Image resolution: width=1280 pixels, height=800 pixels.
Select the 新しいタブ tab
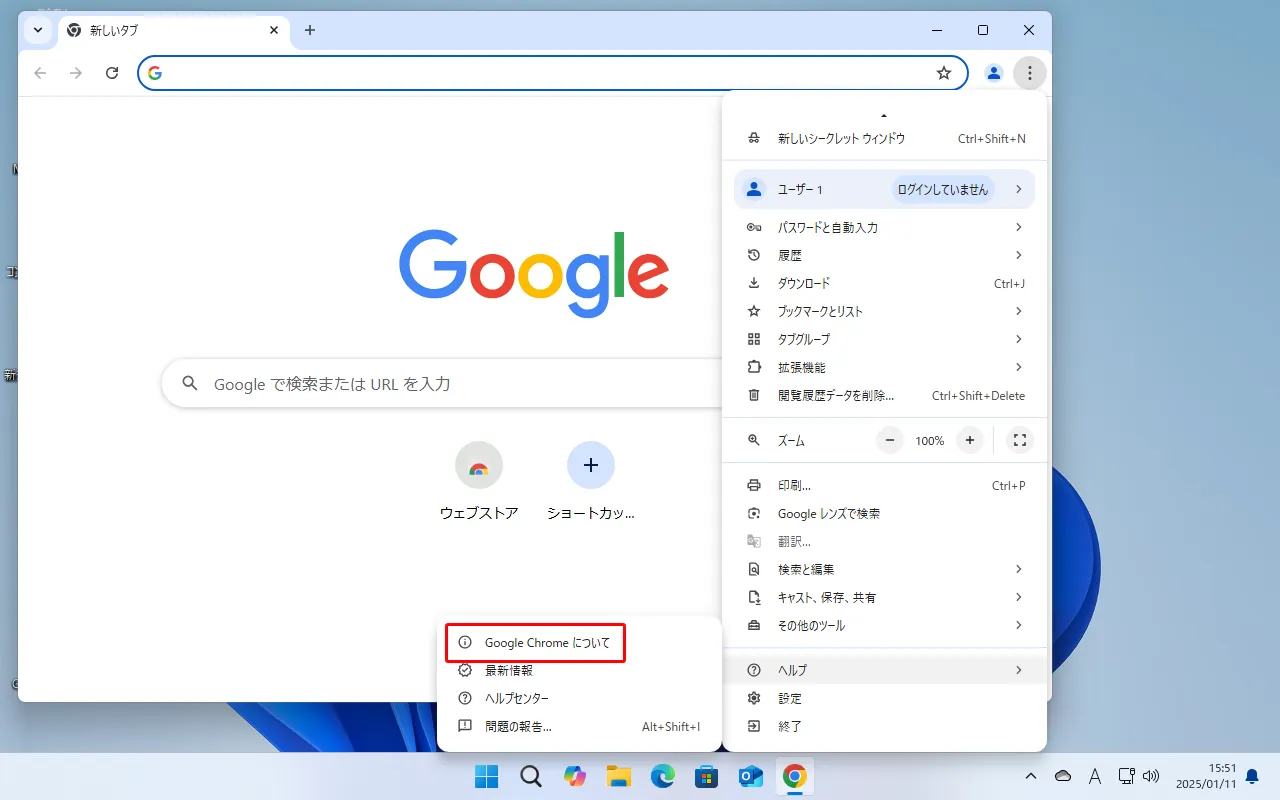coord(174,30)
